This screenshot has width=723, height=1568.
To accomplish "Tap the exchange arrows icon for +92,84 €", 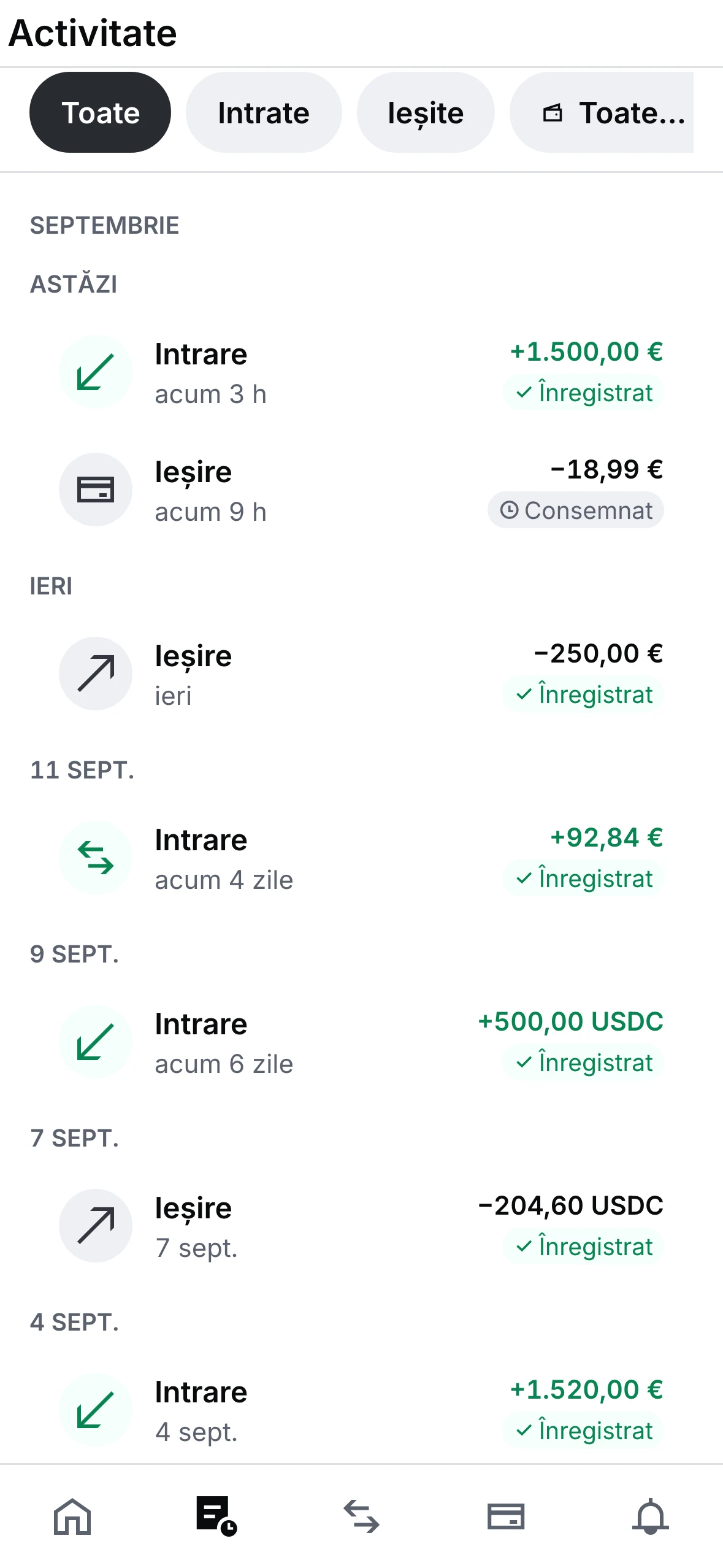I will pyautogui.click(x=96, y=858).
